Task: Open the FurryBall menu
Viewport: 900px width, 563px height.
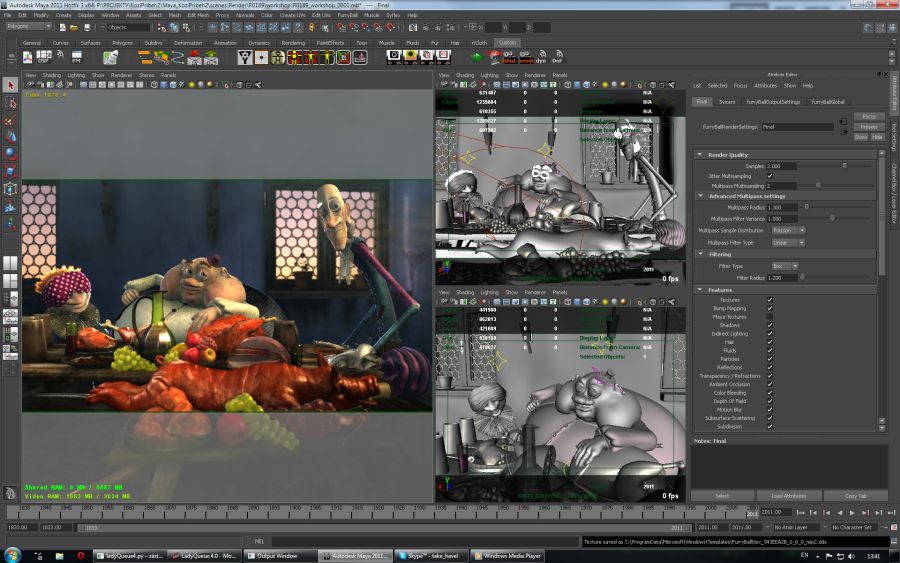Action: coord(347,15)
